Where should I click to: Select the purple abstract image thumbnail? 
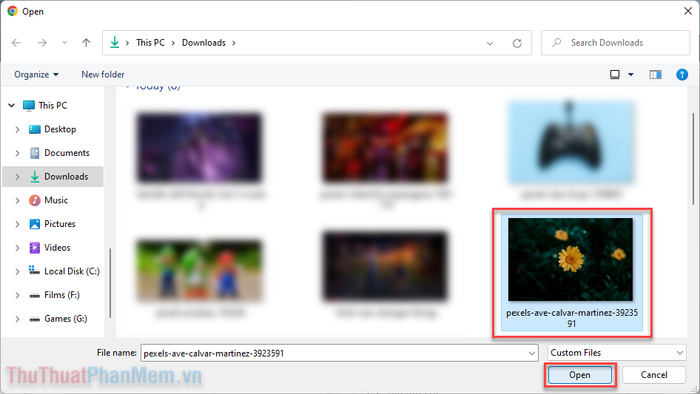click(199, 147)
